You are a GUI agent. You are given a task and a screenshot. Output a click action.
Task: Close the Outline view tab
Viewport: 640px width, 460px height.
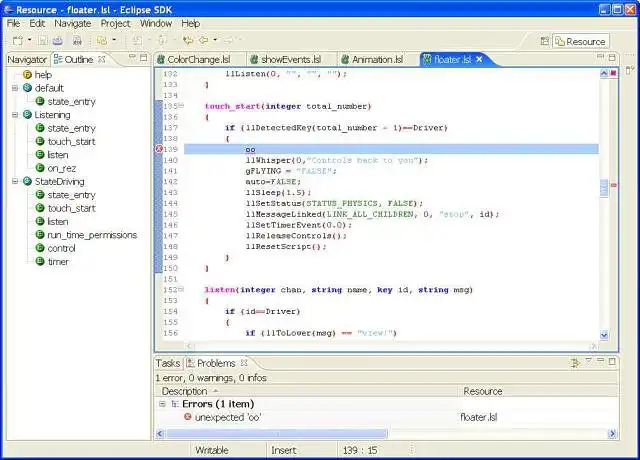tap(102, 60)
